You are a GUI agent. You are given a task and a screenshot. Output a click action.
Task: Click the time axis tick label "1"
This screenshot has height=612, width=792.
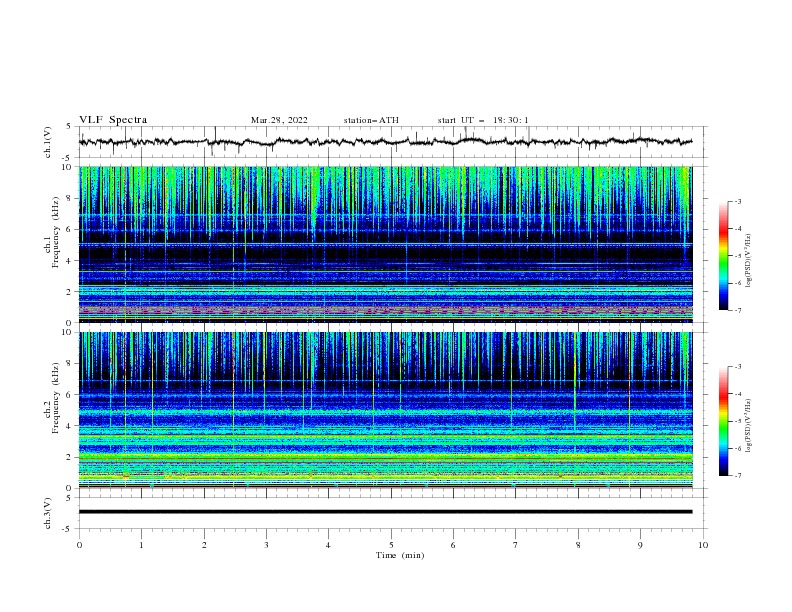(x=141, y=545)
